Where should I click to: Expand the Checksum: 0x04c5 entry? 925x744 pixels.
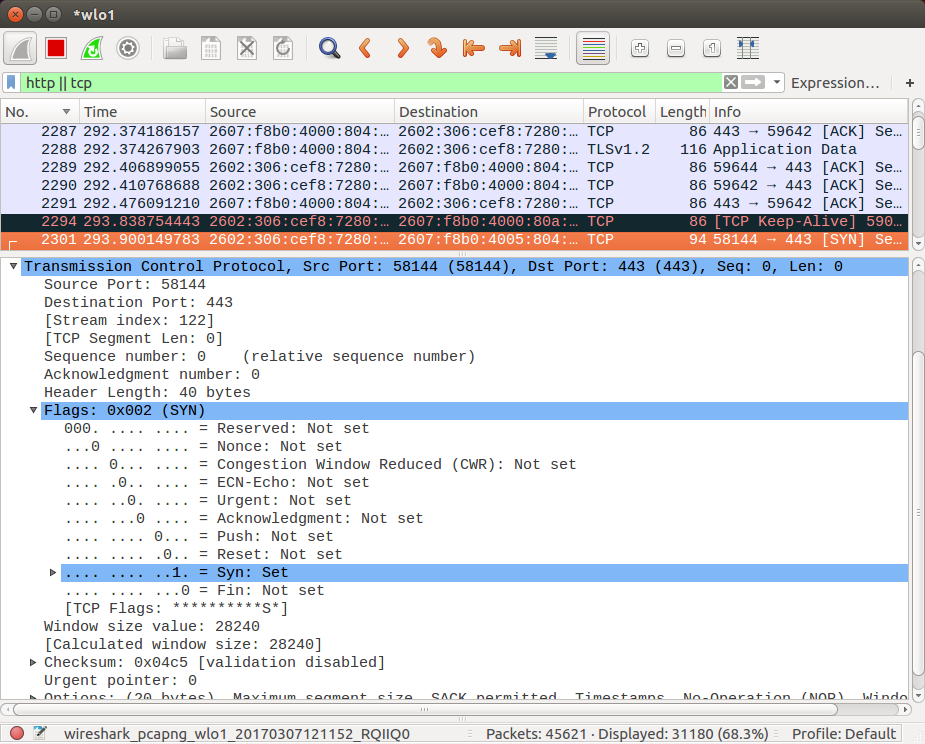click(x=34, y=663)
